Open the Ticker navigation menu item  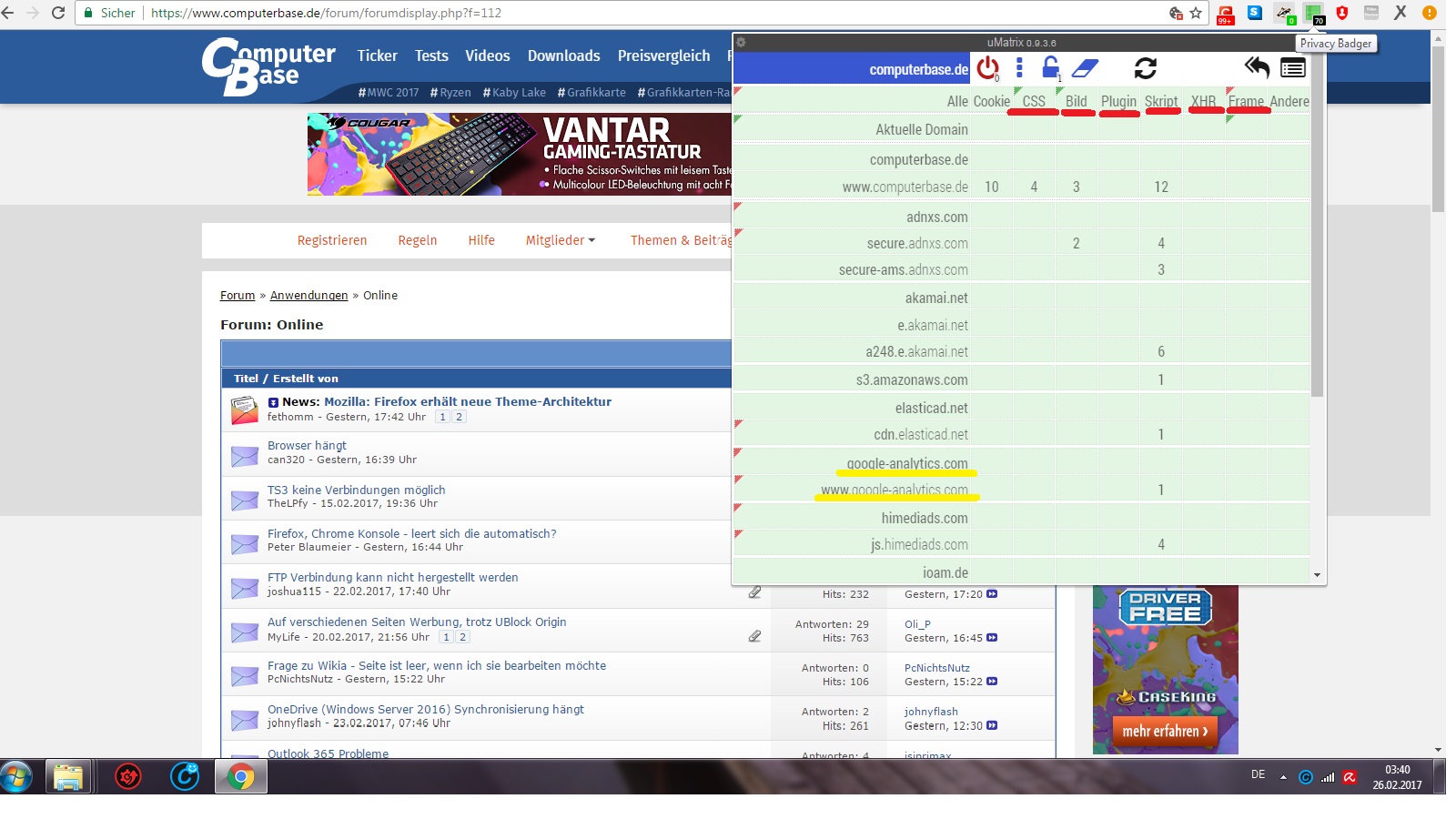pos(378,56)
